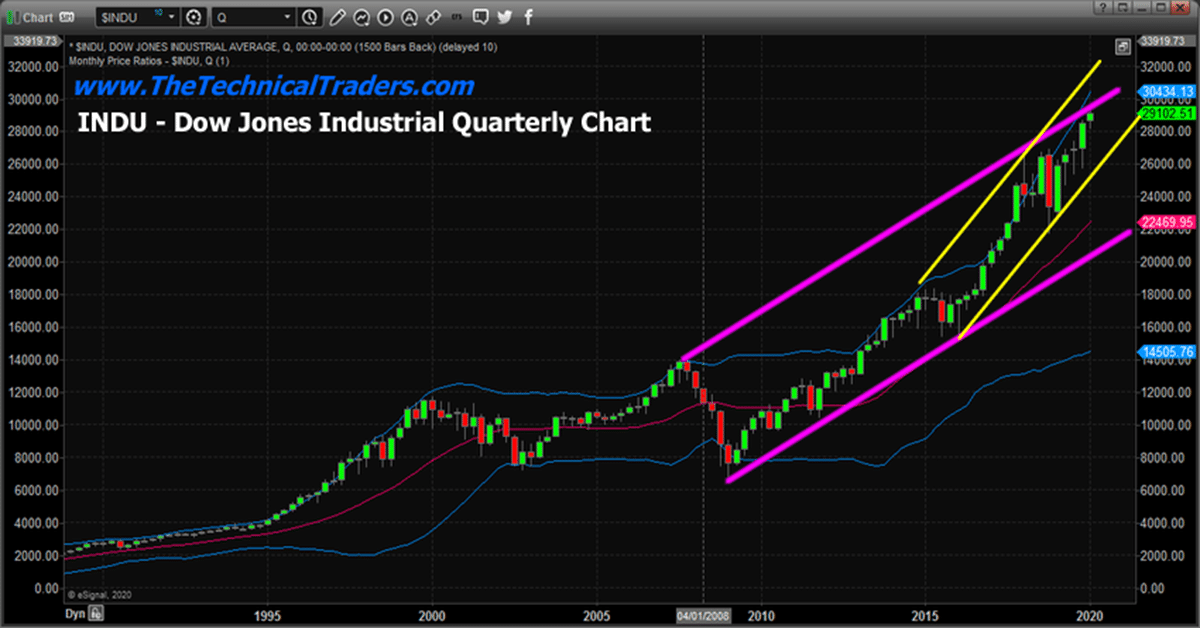1200x628 pixels.
Task: Click the symbol link gear icon
Action: pyautogui.click(x=193, y=17)
